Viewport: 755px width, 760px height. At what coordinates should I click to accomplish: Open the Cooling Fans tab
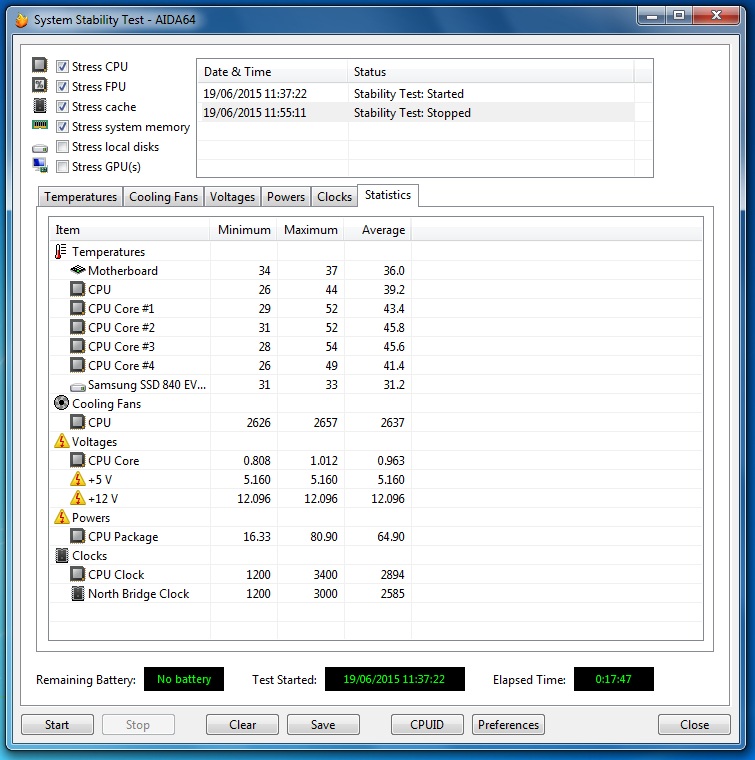click(163, 197)
